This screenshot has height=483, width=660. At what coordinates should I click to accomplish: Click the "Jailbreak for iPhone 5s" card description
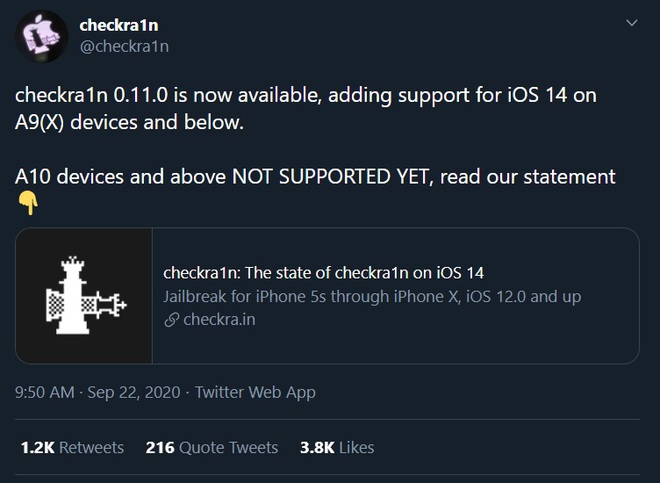371,297
